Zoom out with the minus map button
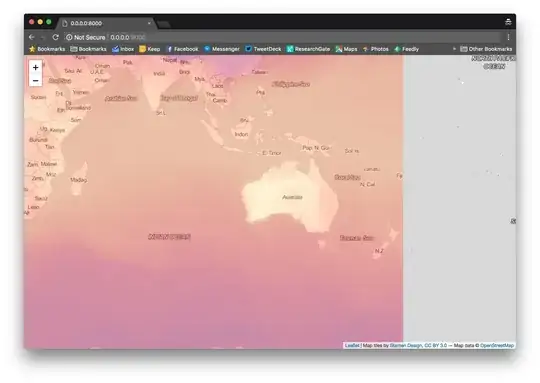540x383 pixels. [x=35, y=80]
